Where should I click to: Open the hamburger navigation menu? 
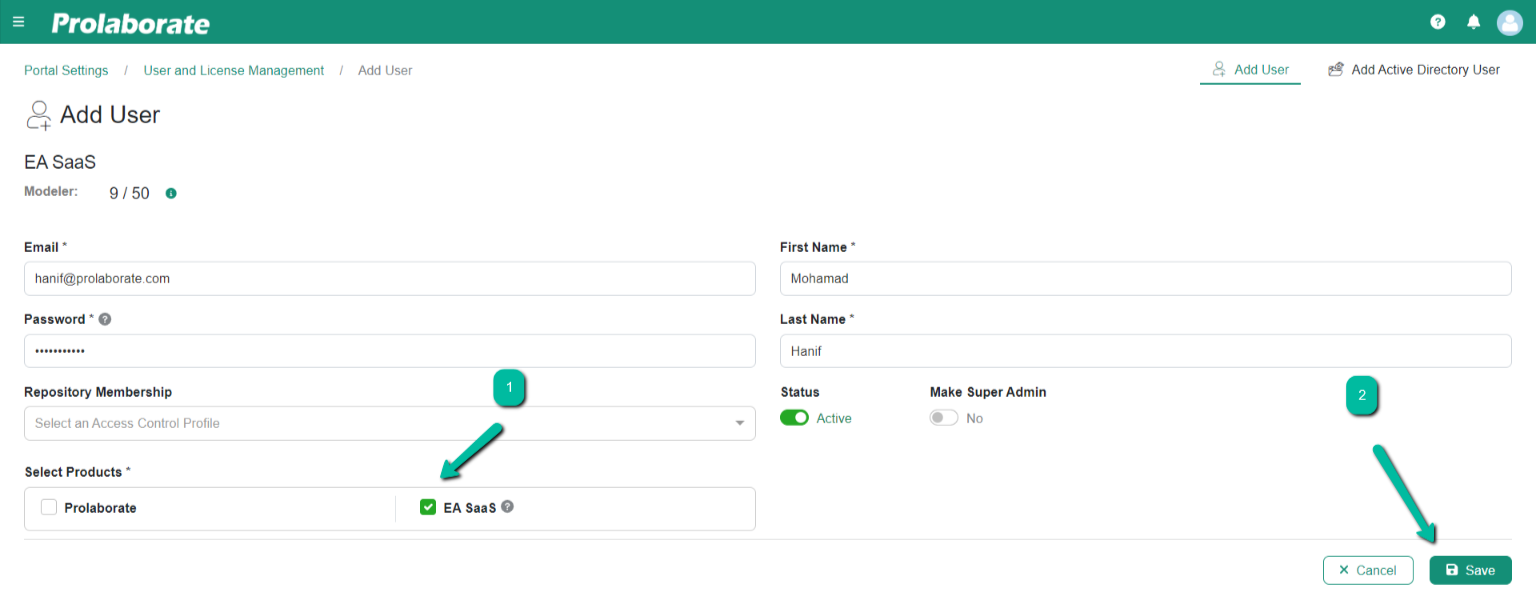[18, 21]
